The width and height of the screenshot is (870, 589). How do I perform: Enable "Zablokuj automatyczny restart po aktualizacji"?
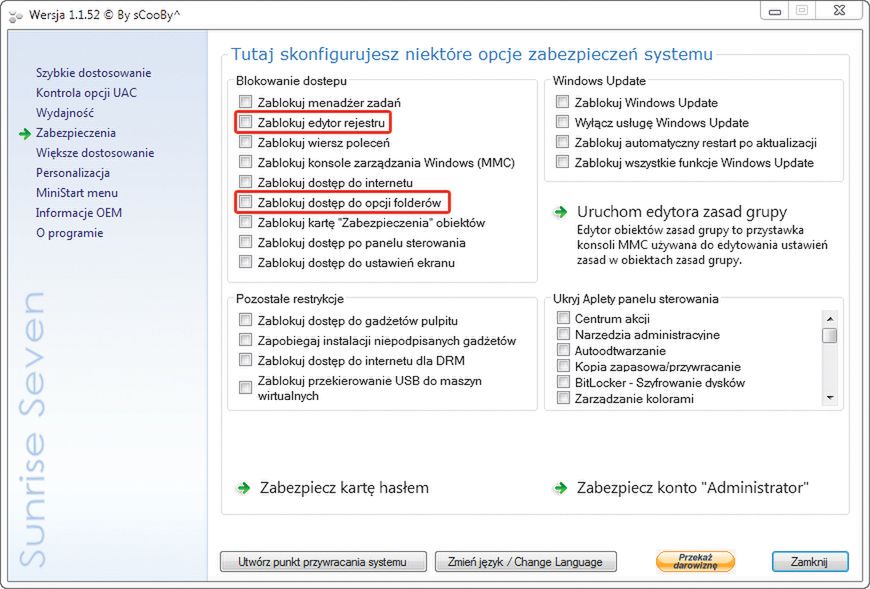point(562,142)
